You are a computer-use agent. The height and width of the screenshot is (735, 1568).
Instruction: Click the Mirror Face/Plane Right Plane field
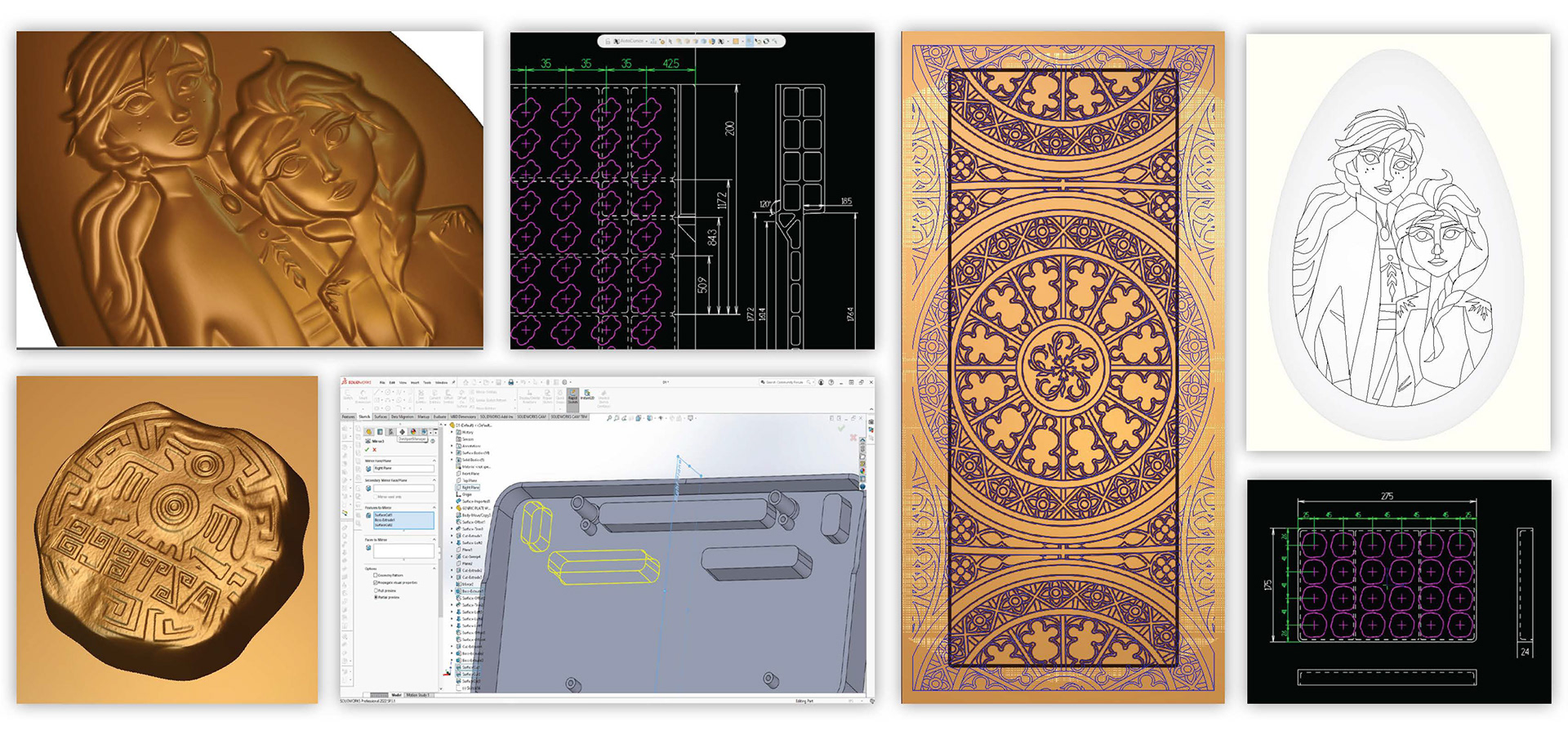pyautogui.click(x=403, y=468)
